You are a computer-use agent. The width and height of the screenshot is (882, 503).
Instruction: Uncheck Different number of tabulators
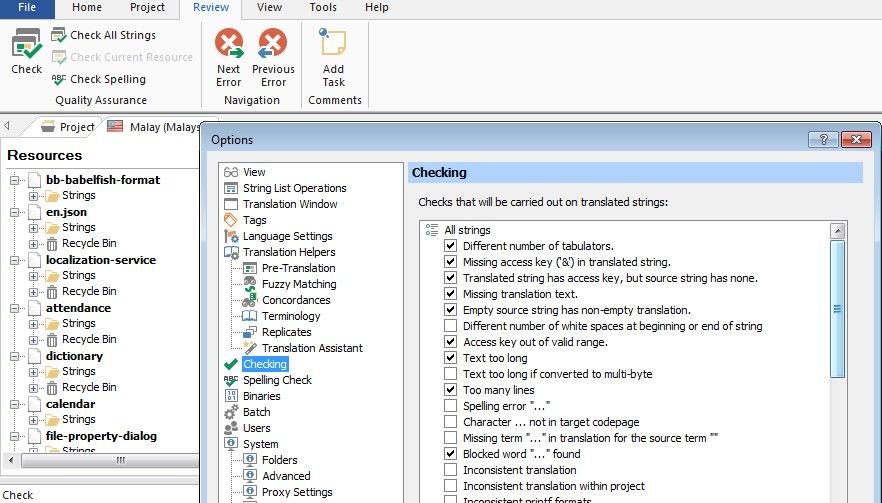coord(450,246)
